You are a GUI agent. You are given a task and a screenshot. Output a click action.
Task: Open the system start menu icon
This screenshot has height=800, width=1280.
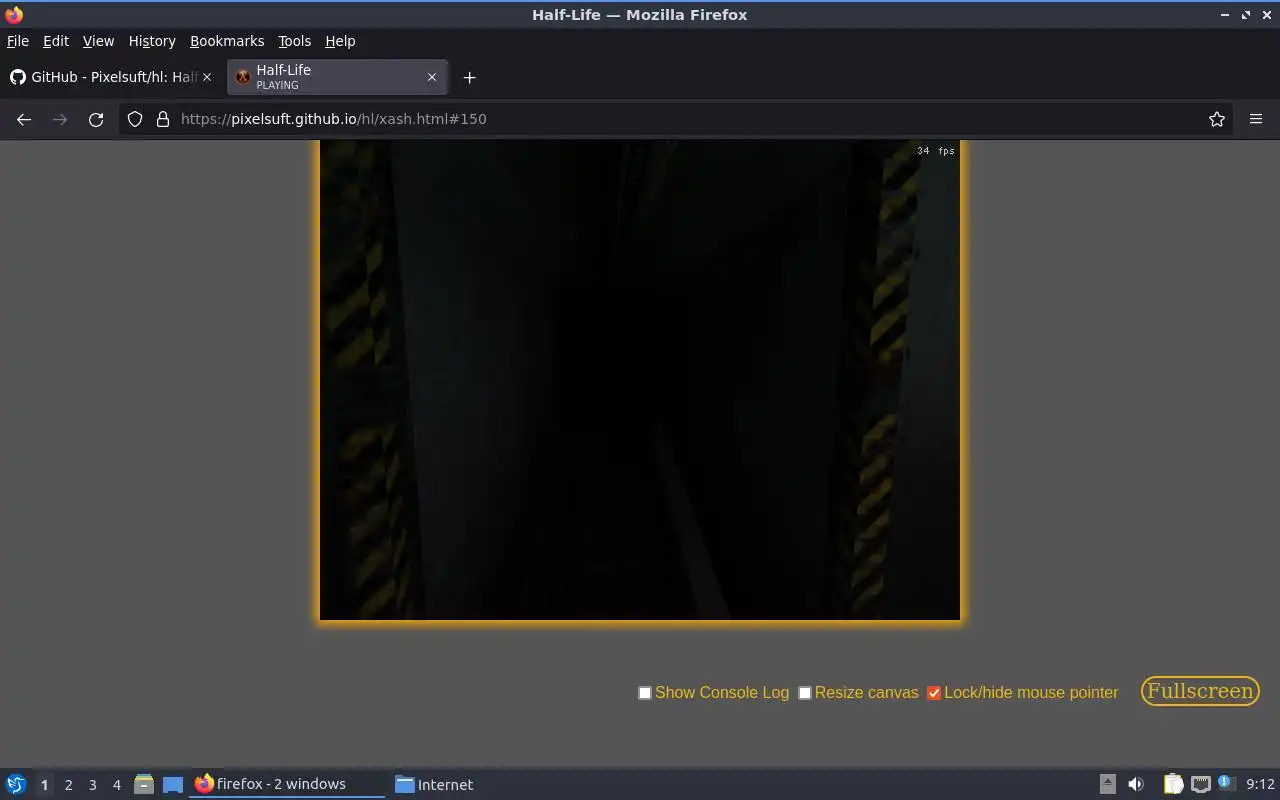pos(16,784)
